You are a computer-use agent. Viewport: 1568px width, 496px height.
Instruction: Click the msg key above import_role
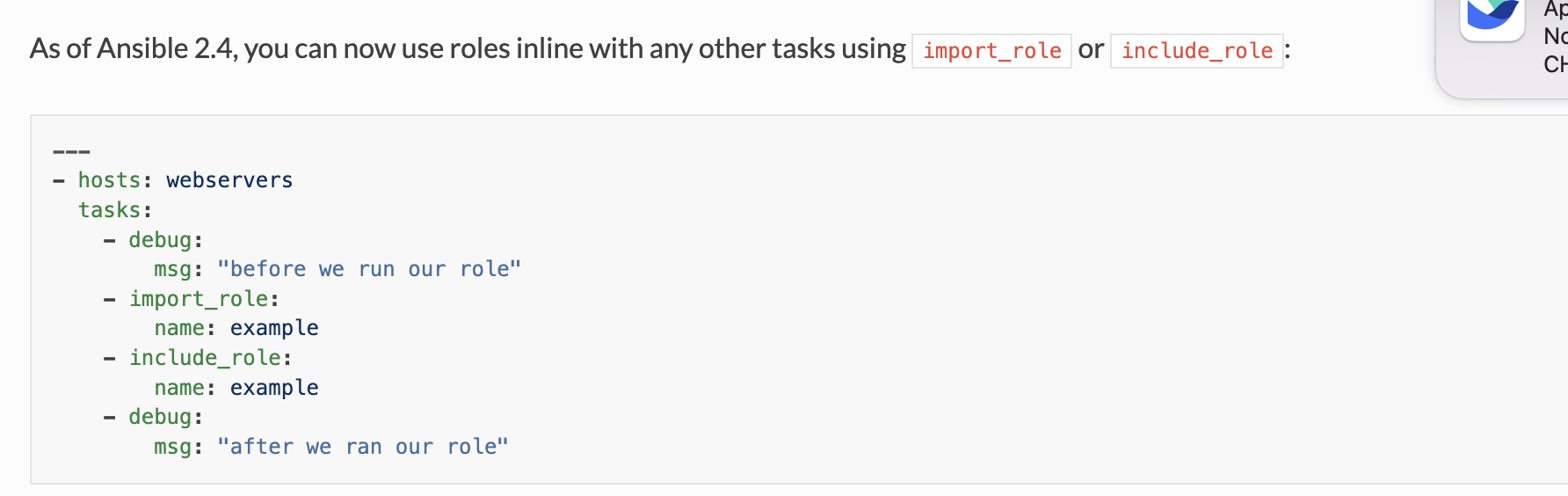click(x=172, y=269)
